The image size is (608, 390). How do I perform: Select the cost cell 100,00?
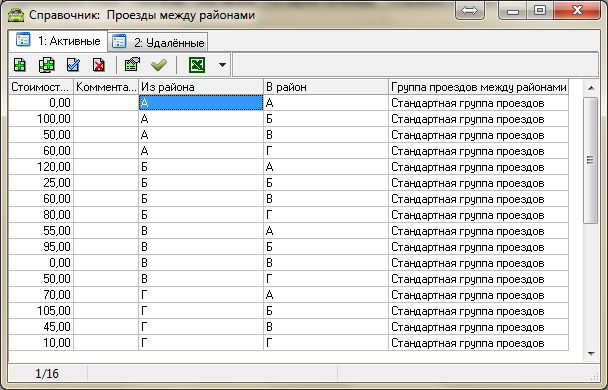pyautogui.click(x=41, y=119)
